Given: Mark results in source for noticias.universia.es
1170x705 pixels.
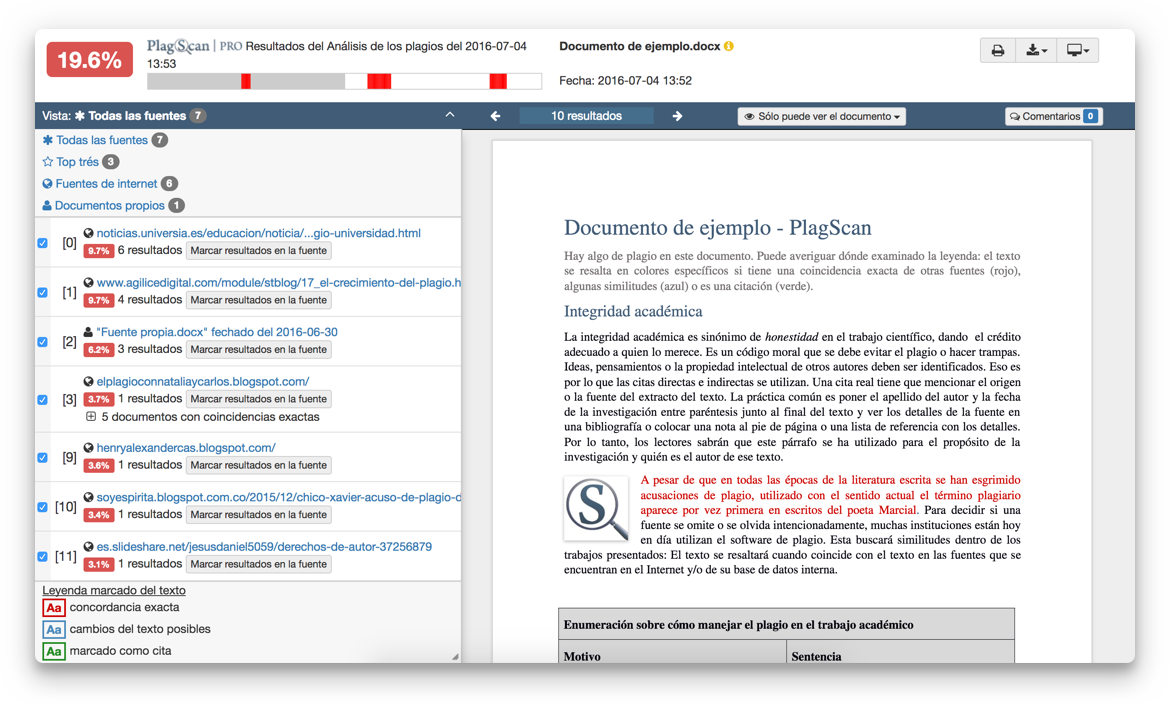Looking at the screenshot, I should (258, 251).
